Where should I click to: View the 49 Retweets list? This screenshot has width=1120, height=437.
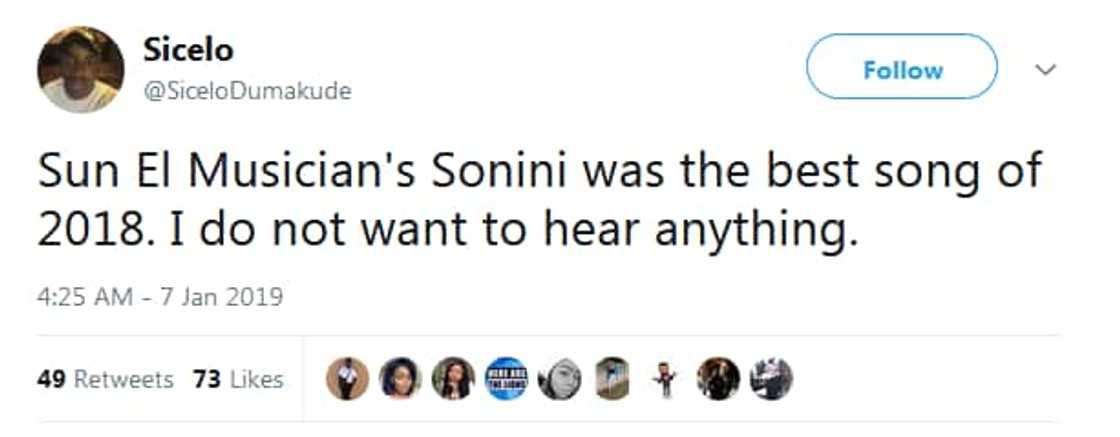tap(105, 379)
